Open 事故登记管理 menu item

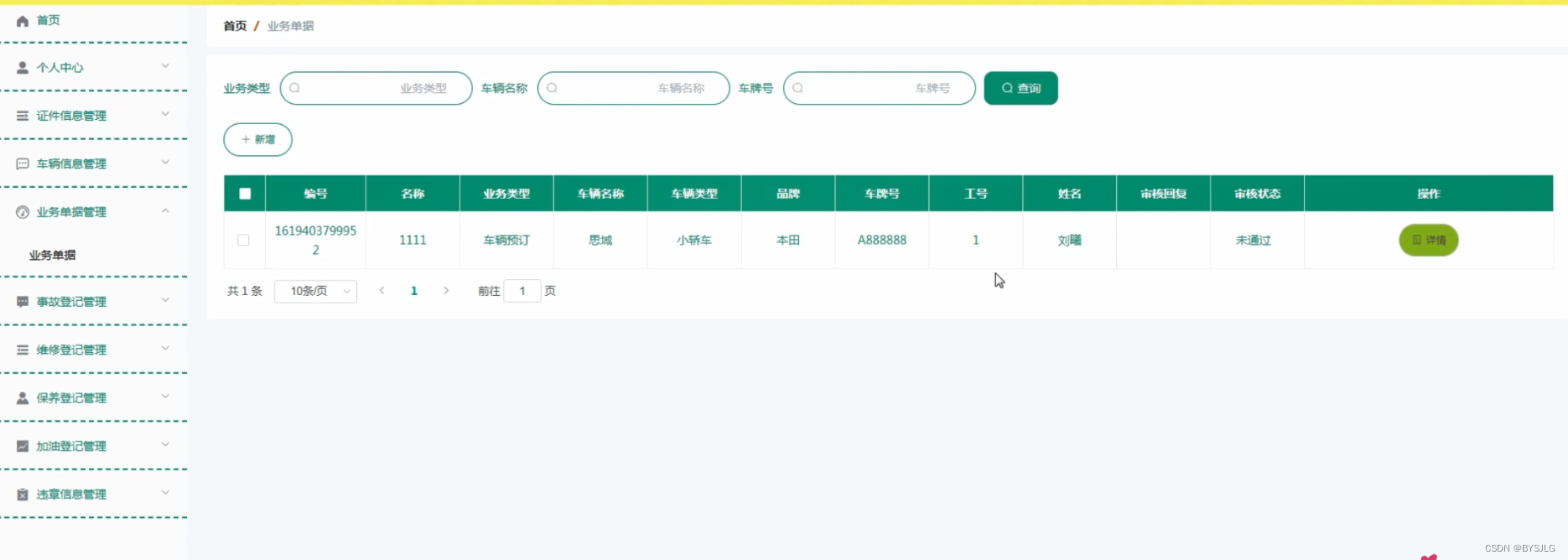coord(71,302)
